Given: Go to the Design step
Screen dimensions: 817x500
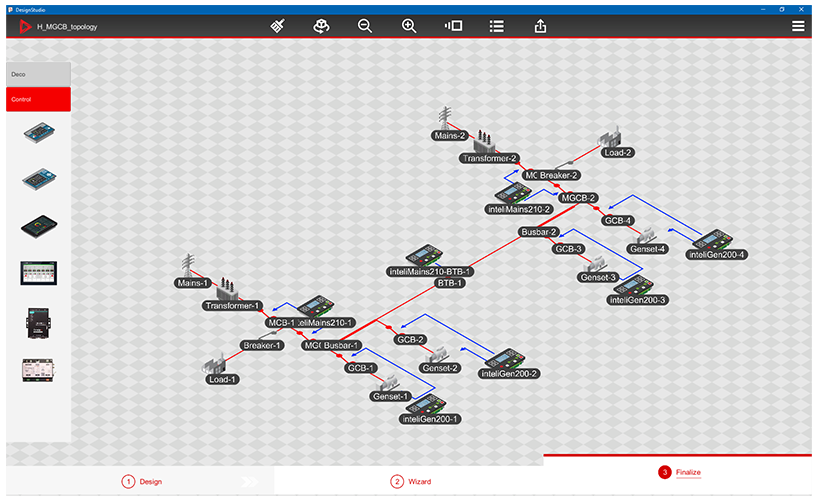Looking at the screenshot, I should tap(142, 482).
